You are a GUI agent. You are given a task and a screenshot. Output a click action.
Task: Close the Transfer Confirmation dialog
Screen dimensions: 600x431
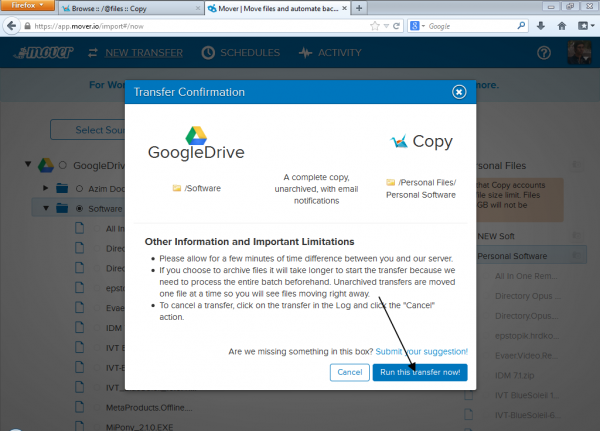[459, 92]
